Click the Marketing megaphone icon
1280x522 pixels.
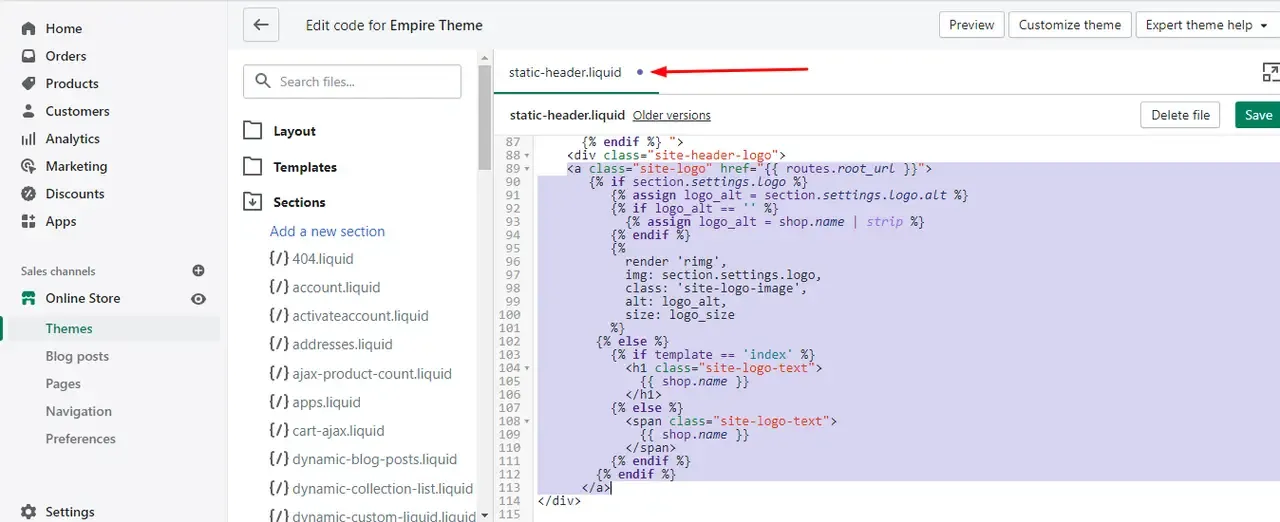28,166
